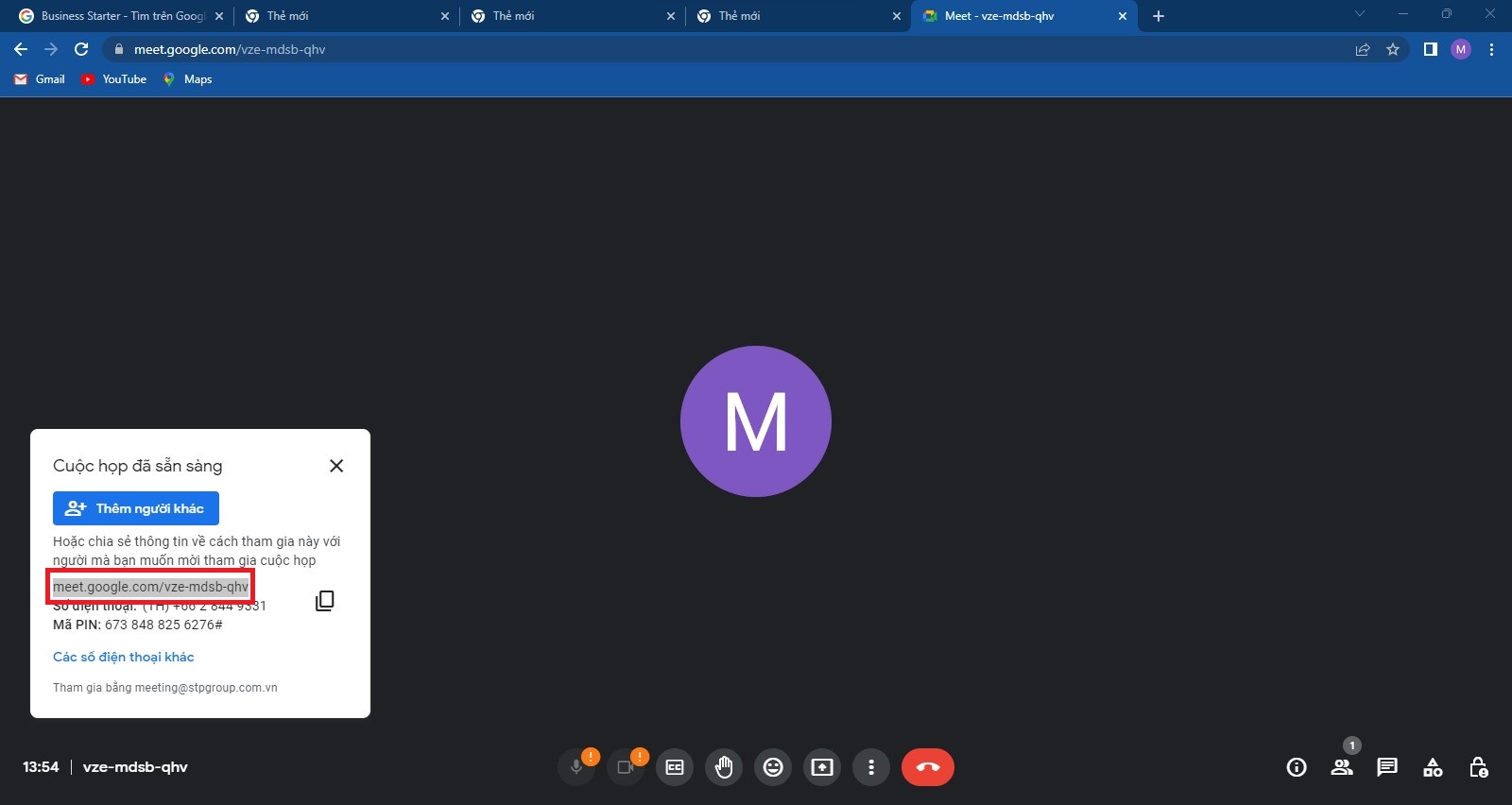Open the emoji reactions
This screenshot has width=1512, height=805.
[773, 767]
